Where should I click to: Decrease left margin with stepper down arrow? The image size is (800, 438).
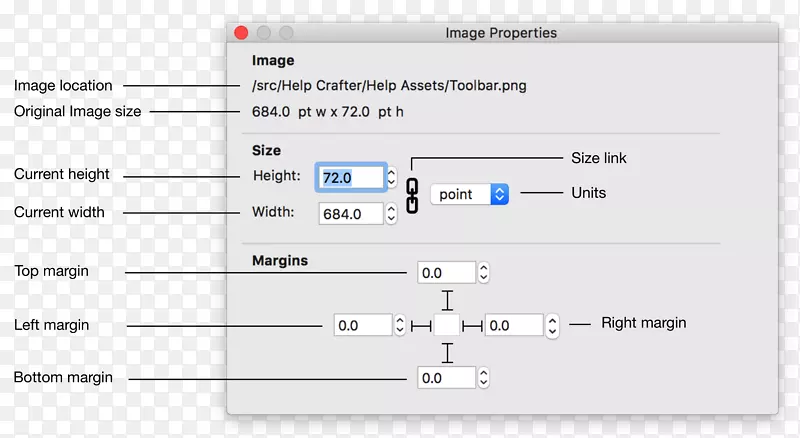[400, 330]
